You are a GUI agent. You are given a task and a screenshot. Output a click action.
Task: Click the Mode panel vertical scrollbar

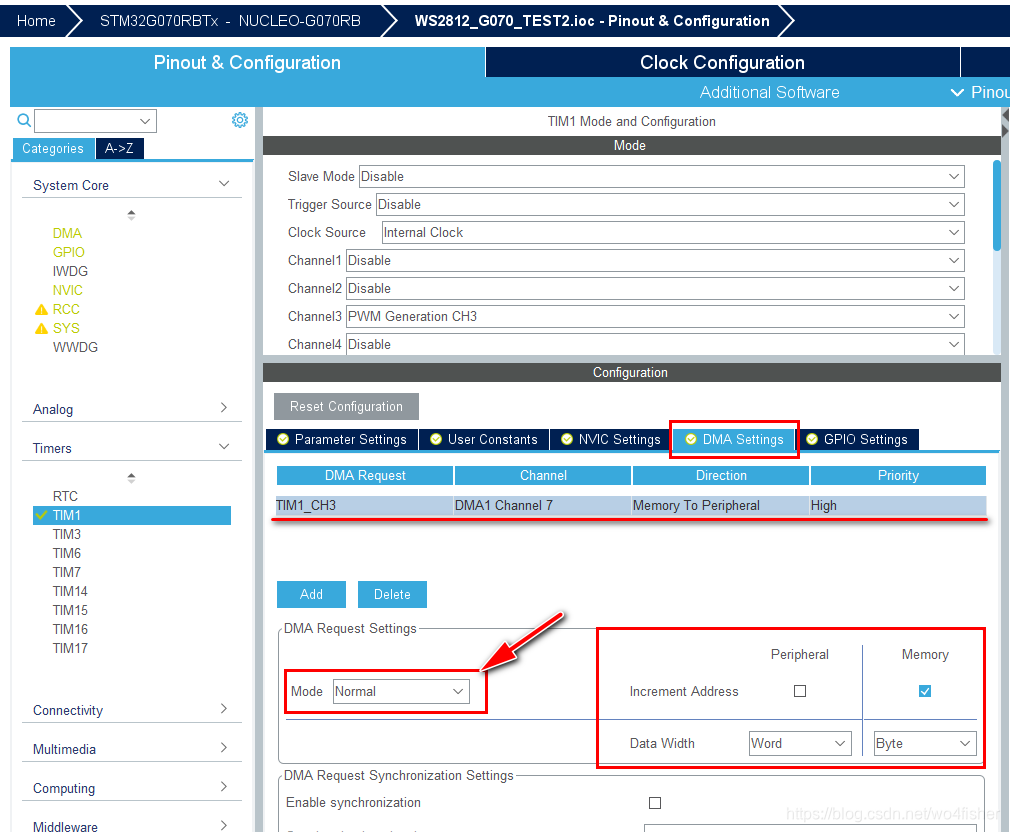(x=997, y=206)
